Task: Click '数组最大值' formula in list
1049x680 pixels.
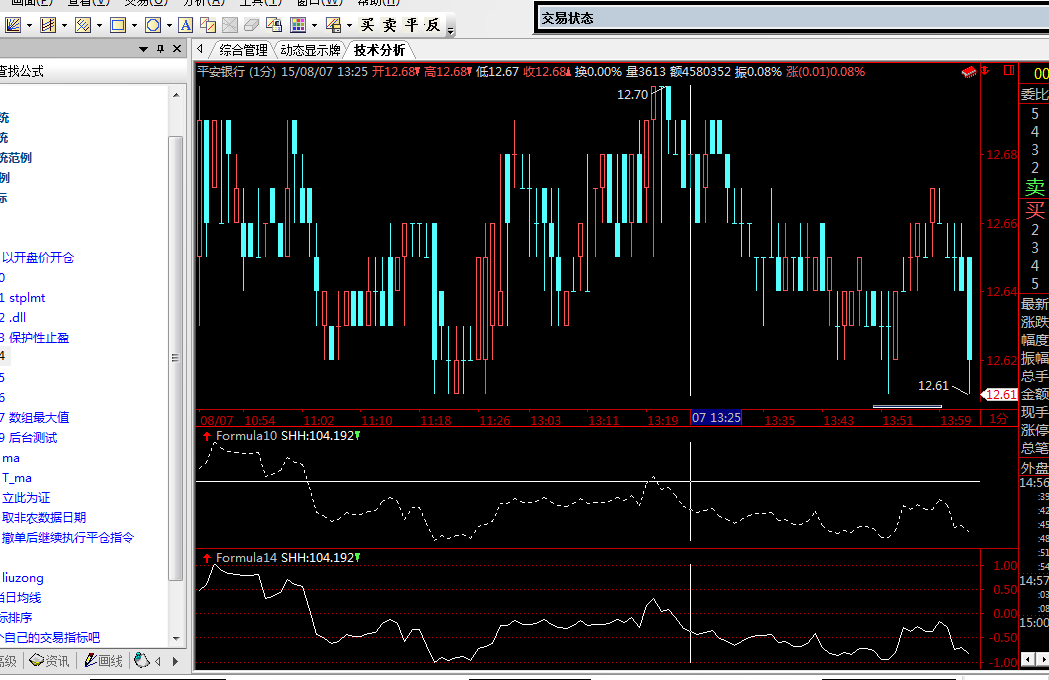Action: point(39,418)
